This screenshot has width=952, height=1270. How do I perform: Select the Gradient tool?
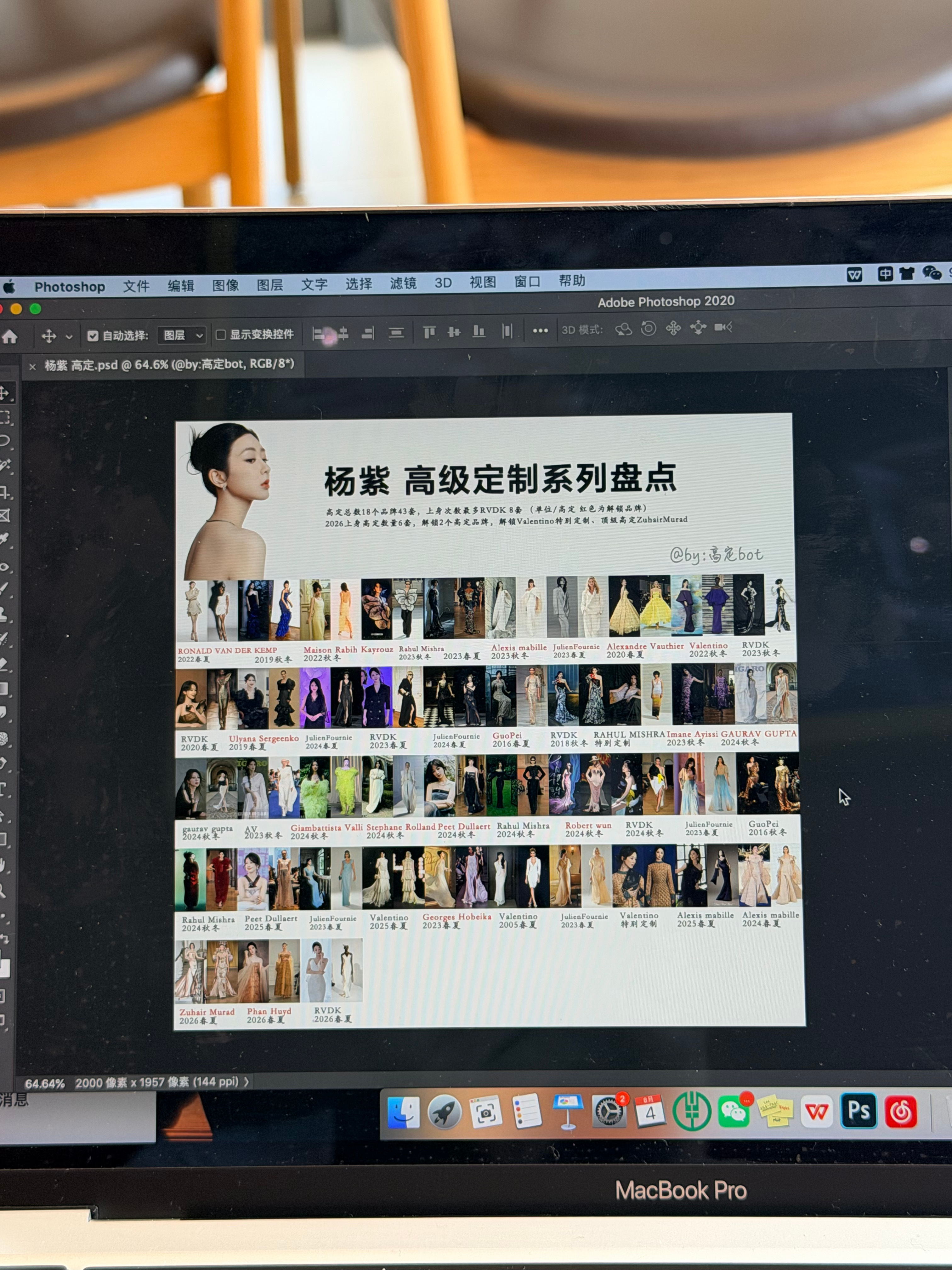point(5,689)
